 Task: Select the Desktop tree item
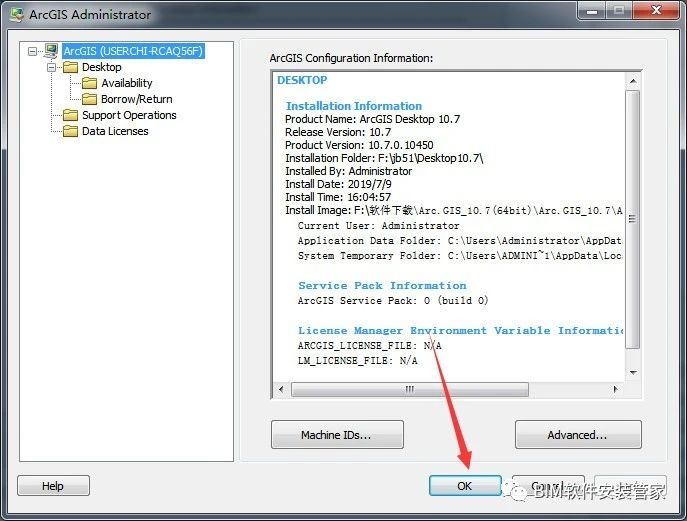point(102,67)
